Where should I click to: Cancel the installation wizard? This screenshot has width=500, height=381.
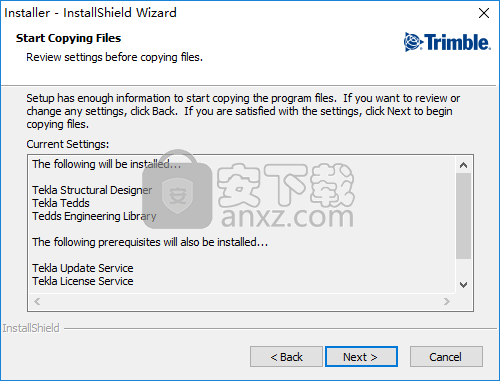click(x=446, y=357)
